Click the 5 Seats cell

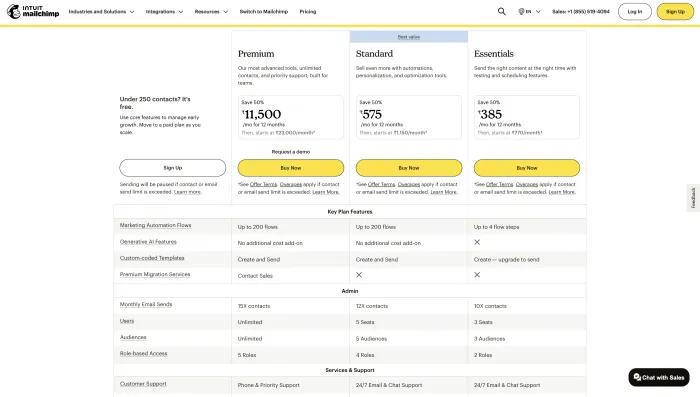pyautogui.click(x=365, y=322)
